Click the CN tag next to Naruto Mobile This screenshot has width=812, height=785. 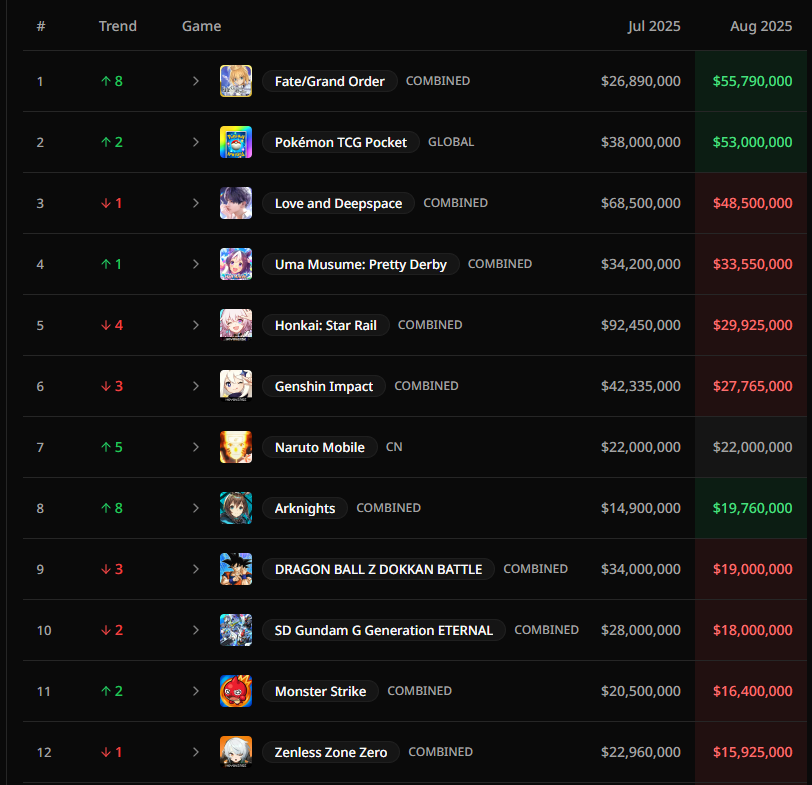click(x=394, y=447)
